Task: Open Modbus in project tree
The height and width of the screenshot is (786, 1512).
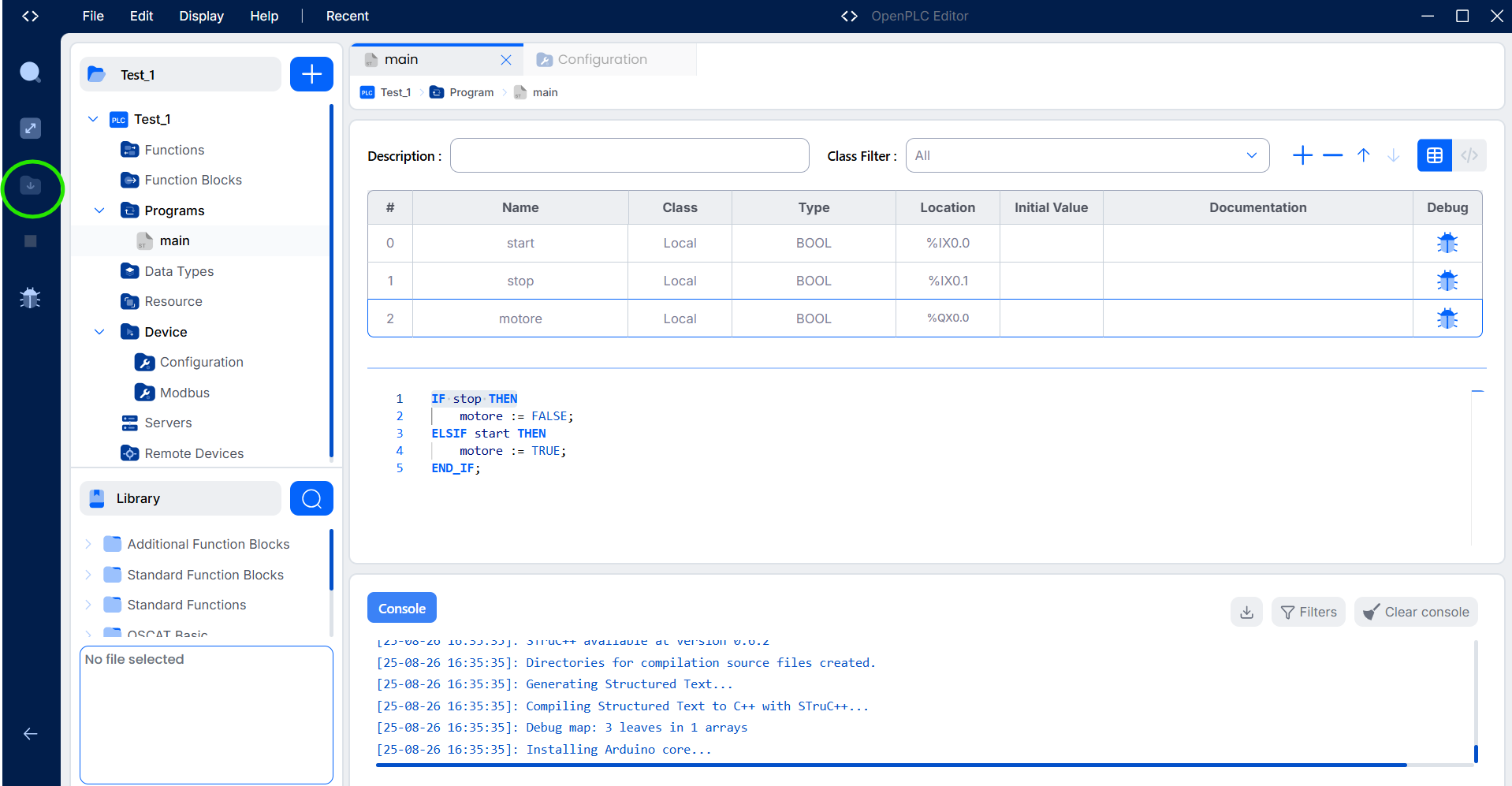Action: [x=184, y=393]
